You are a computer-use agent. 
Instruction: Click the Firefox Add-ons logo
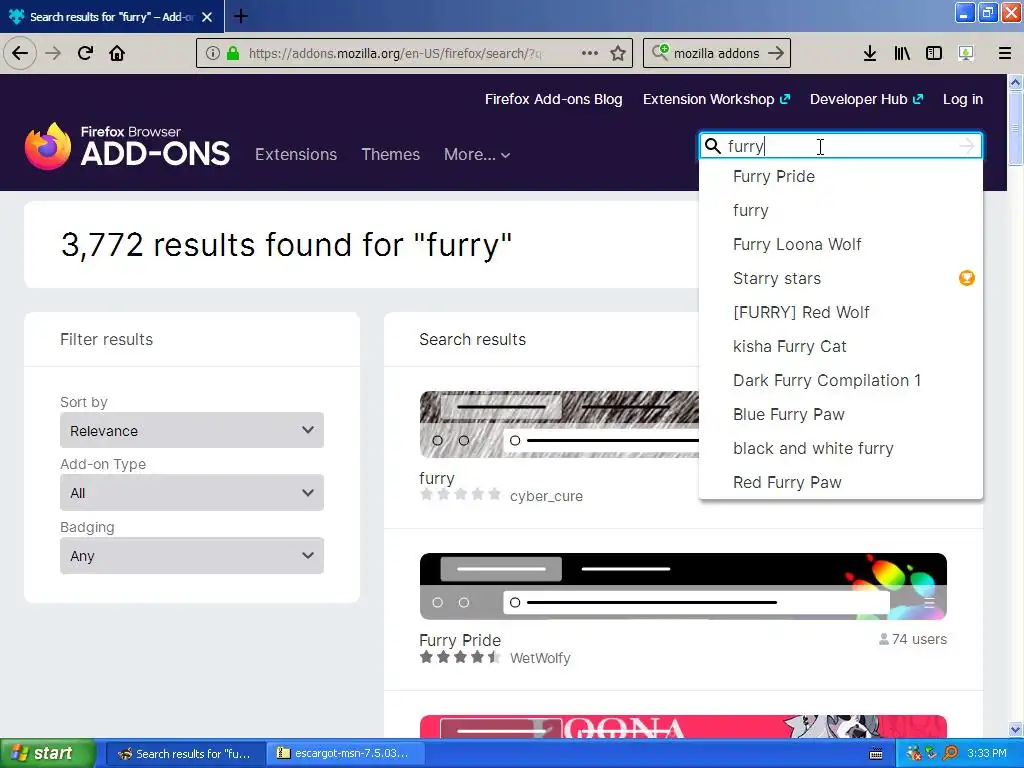tap(127, 146)
